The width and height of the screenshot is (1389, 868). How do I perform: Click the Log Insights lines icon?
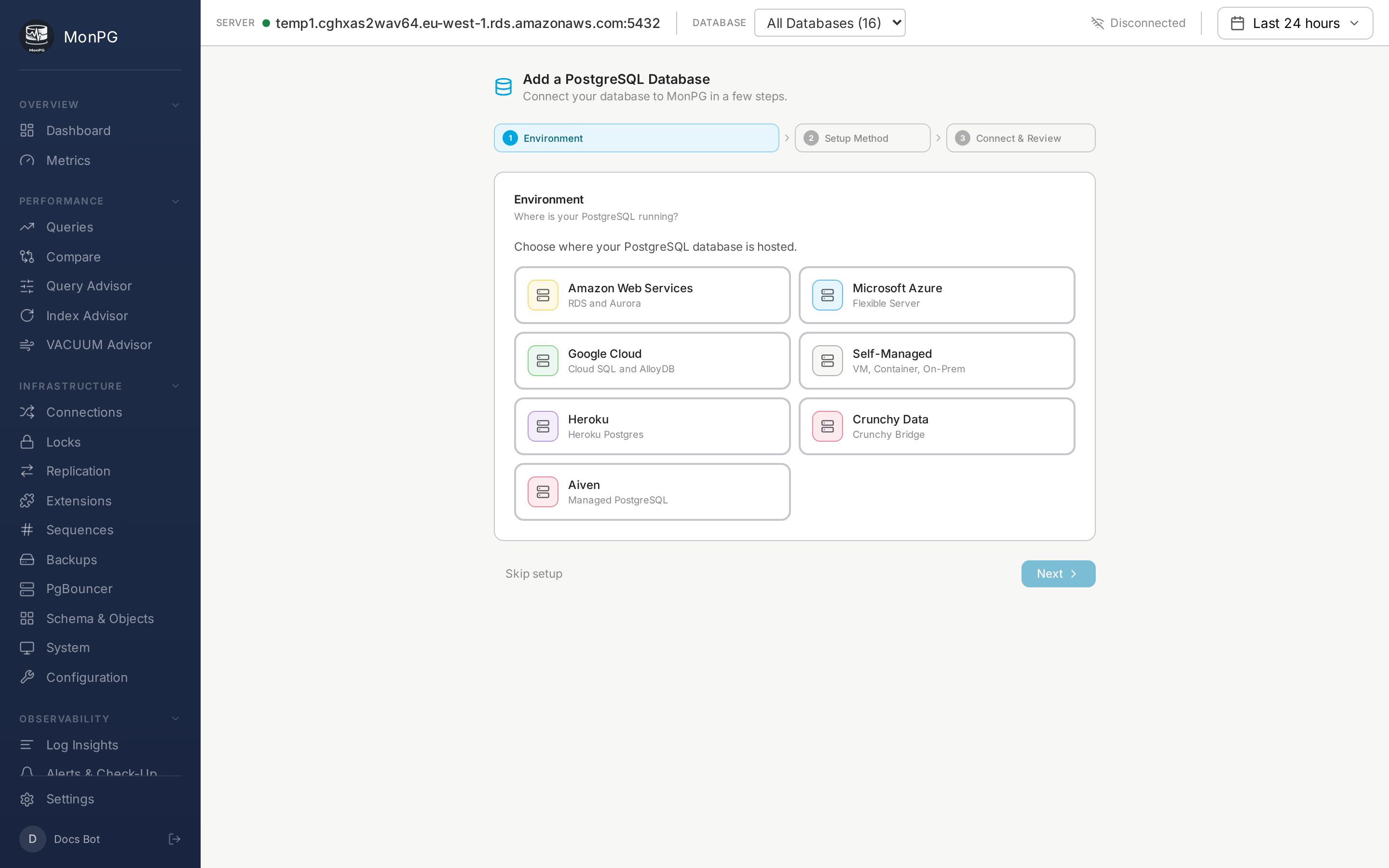pos(27,745)
